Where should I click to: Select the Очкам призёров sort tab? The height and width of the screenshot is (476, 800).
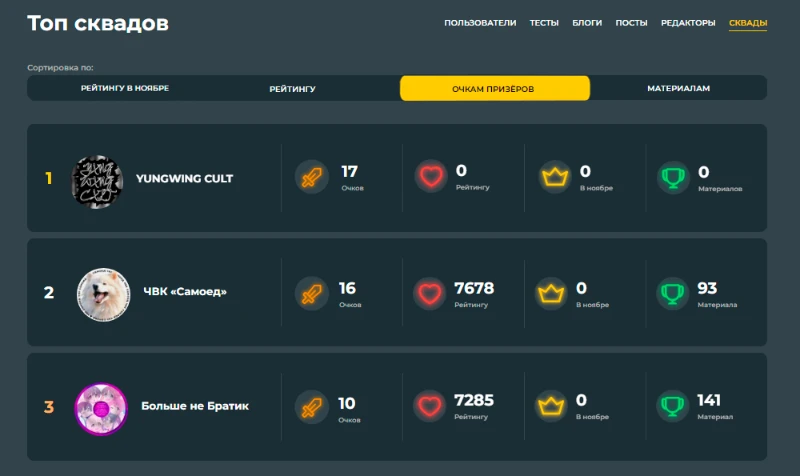[x=495, y=88]
